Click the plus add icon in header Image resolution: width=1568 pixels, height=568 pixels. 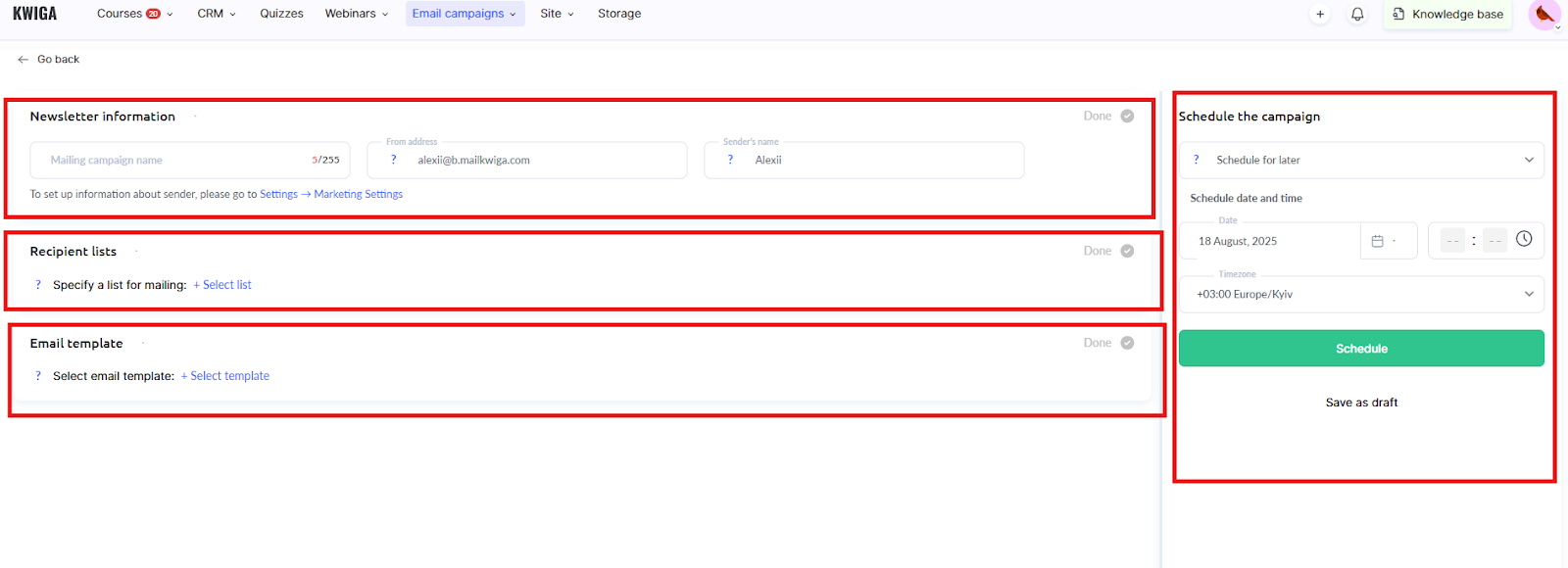click(x=1320, y=14)
